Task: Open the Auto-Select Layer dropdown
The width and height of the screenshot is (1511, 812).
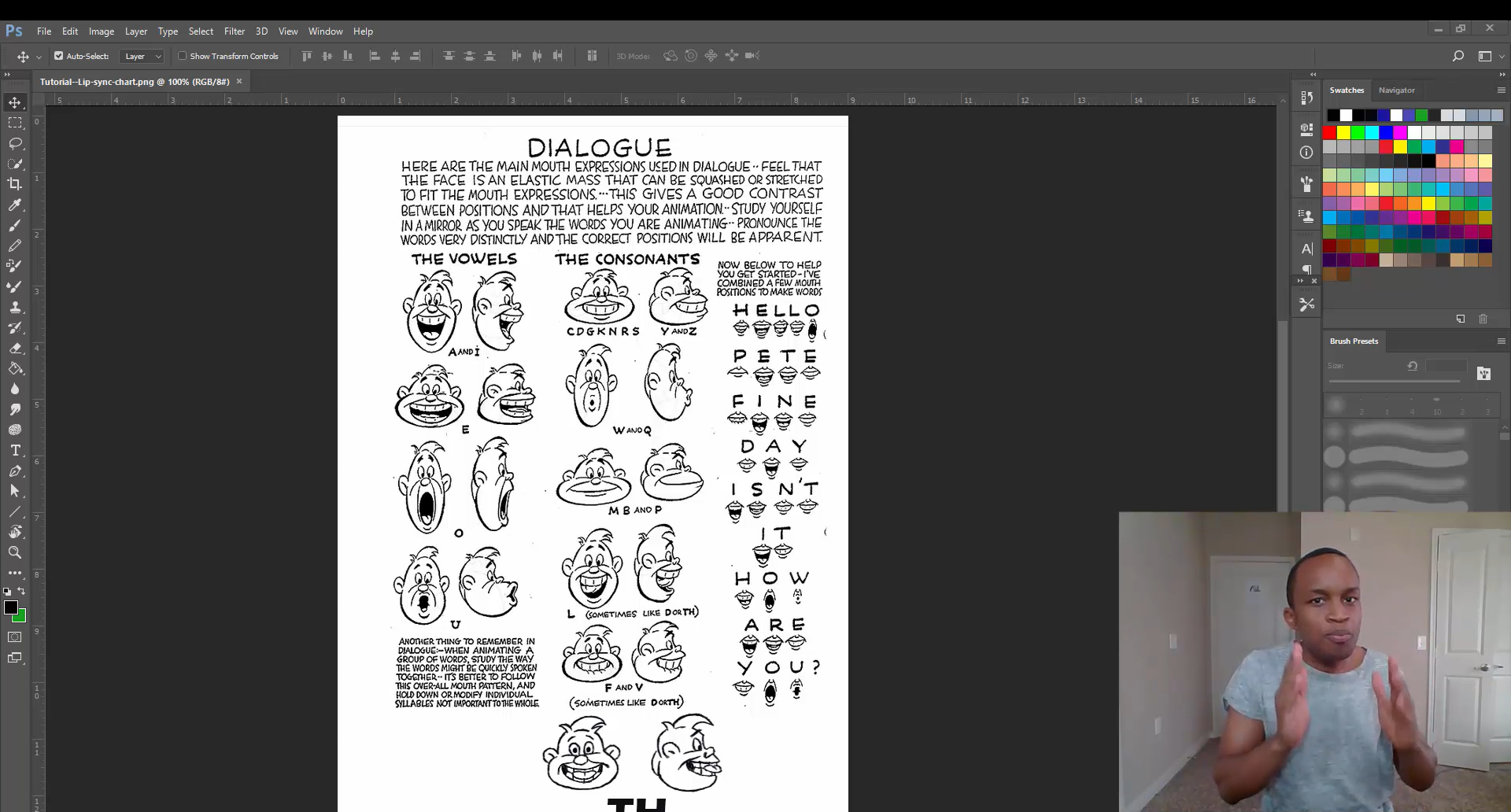Action: (x=142, y=56)
